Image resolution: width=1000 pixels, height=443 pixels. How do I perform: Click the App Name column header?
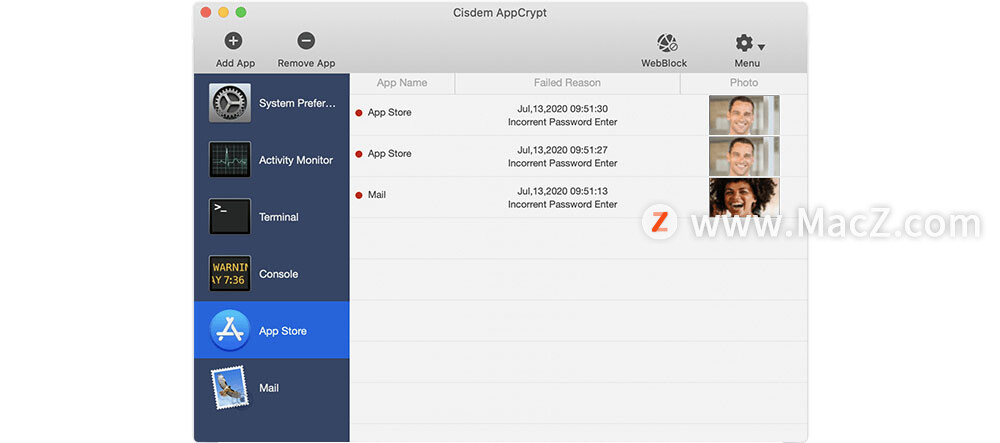[x=402, y=83]
